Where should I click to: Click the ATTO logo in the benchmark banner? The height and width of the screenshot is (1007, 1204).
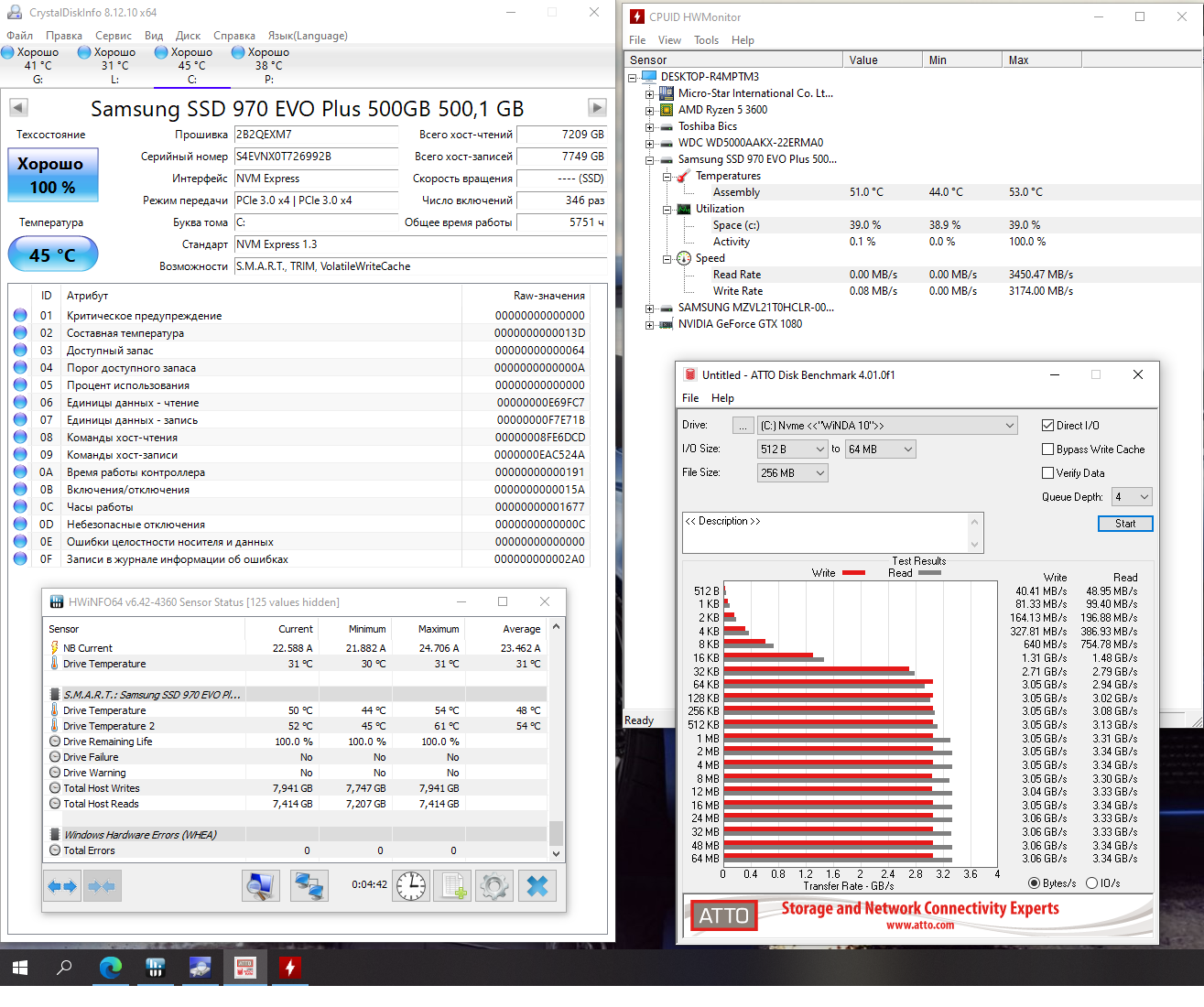pyautogui.click(x=723, y=915)
